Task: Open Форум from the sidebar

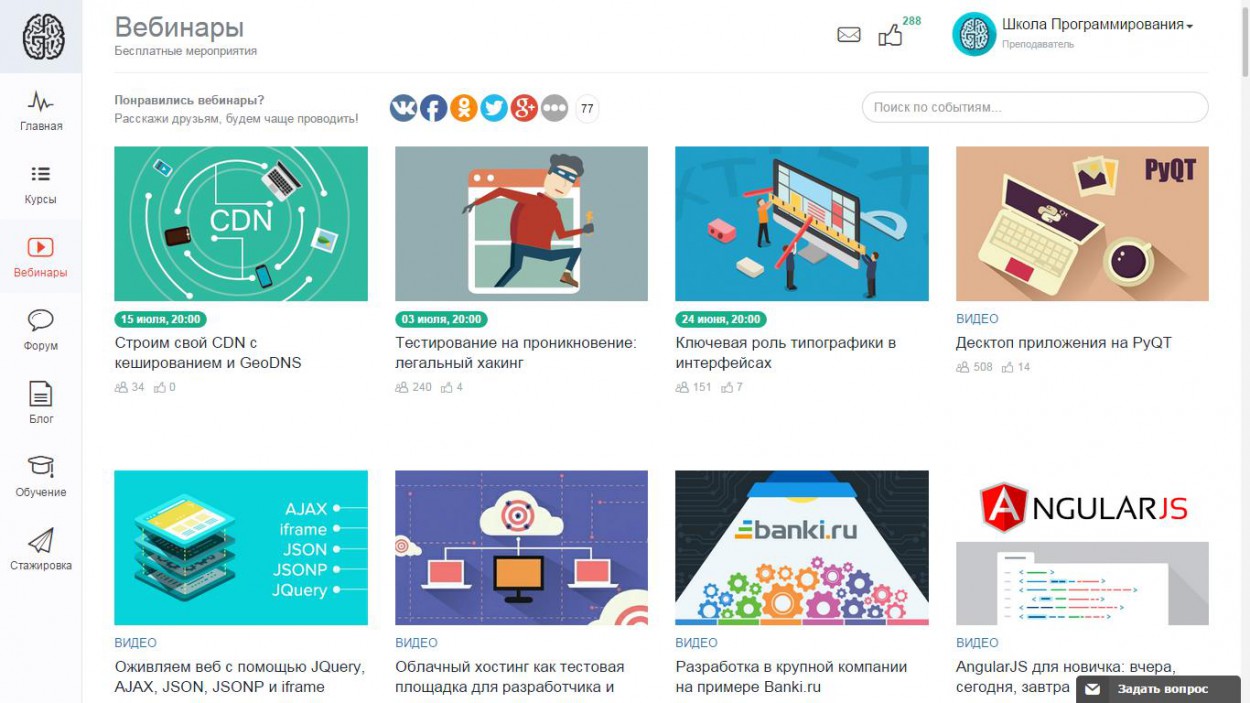Action: [x=41, y=330]
